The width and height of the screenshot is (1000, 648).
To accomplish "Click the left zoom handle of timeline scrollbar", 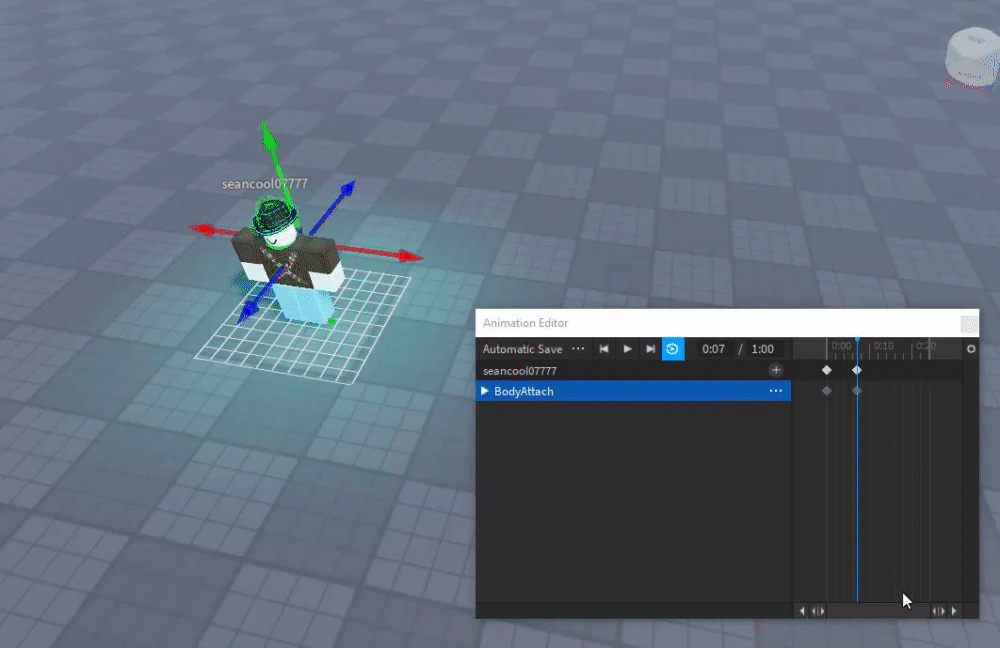I will tap(818, 611).
